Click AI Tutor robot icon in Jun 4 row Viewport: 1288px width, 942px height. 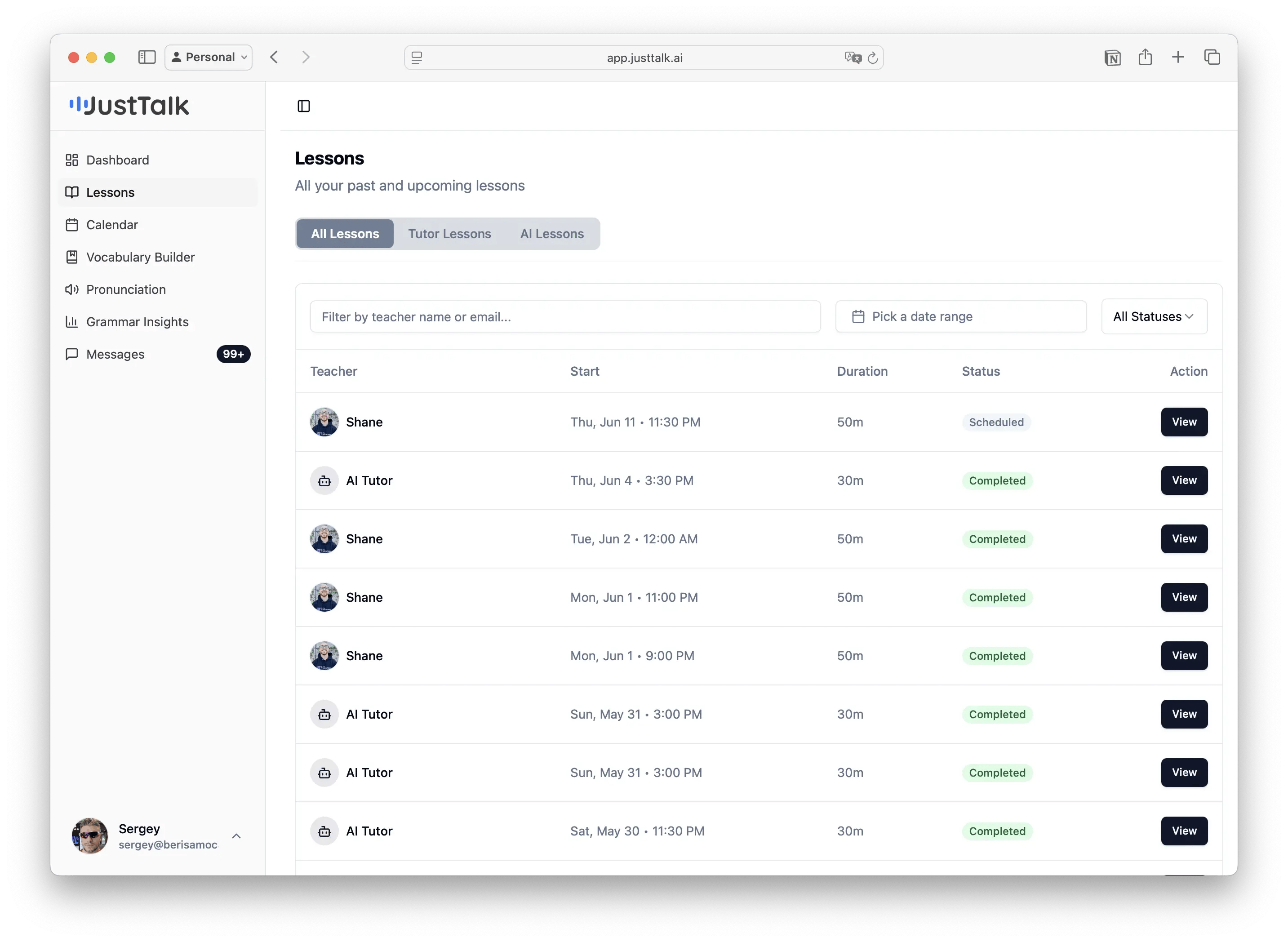coord(324,481)
